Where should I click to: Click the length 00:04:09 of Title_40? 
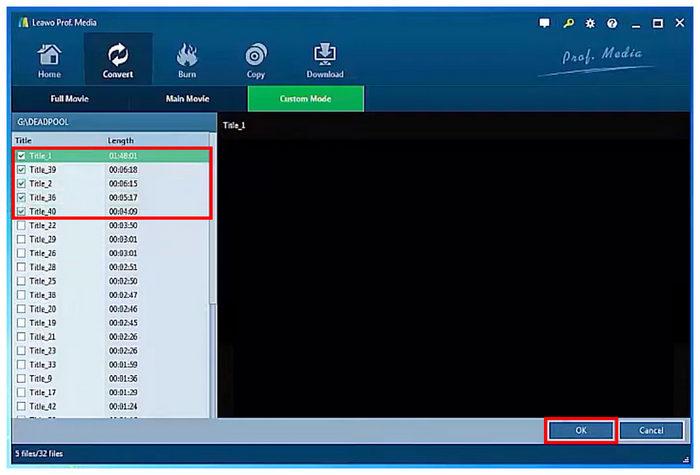pyautogui.click(x=123, y=211)
